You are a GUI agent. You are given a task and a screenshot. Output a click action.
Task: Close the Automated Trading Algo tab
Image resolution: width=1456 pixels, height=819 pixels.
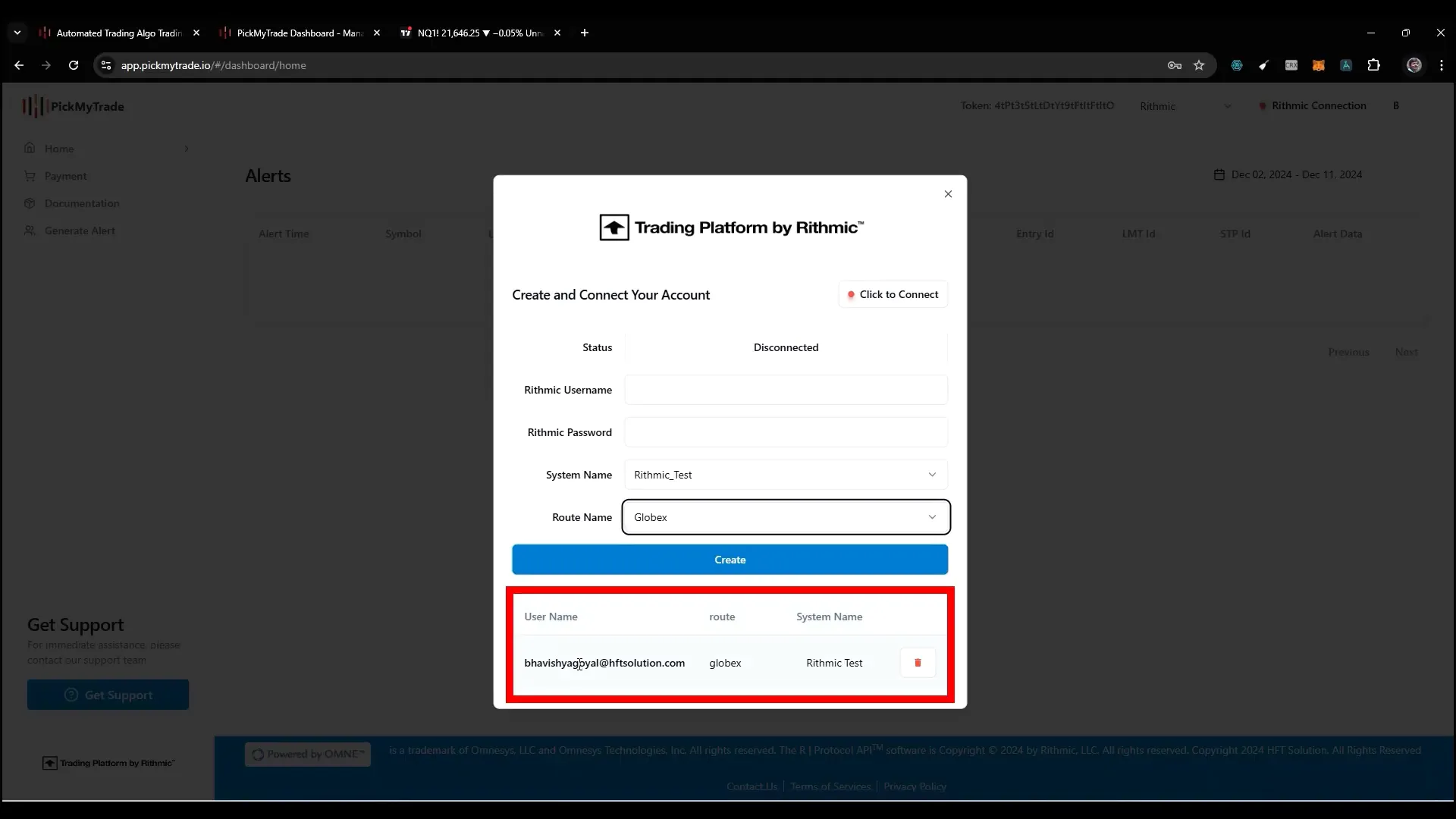pyautogui.click(x=196, y=33)
